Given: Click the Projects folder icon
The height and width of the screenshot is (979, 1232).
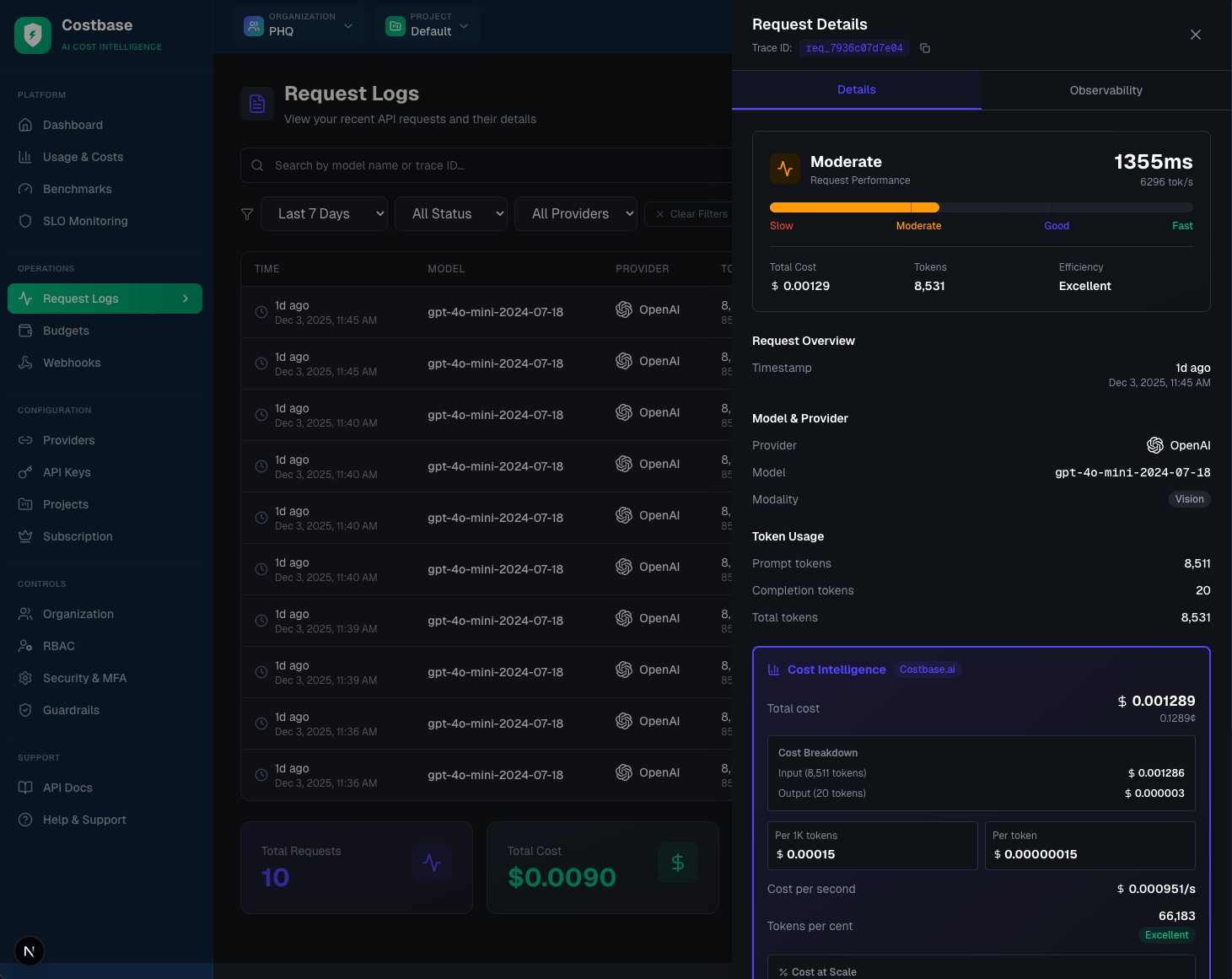Looking at the screenshot, I should click(25, 504).
